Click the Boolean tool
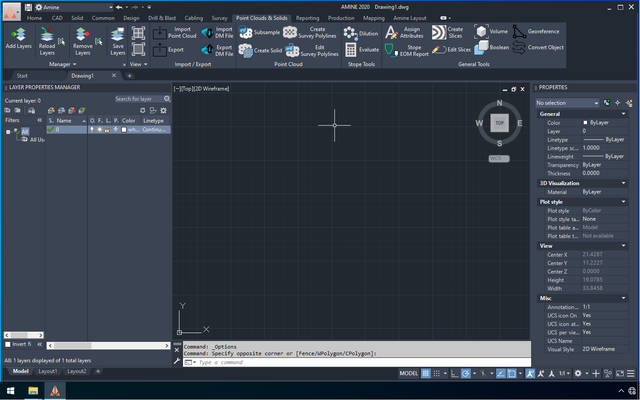The height and width of the screenshot is (400, 640). tap(491, 48)
